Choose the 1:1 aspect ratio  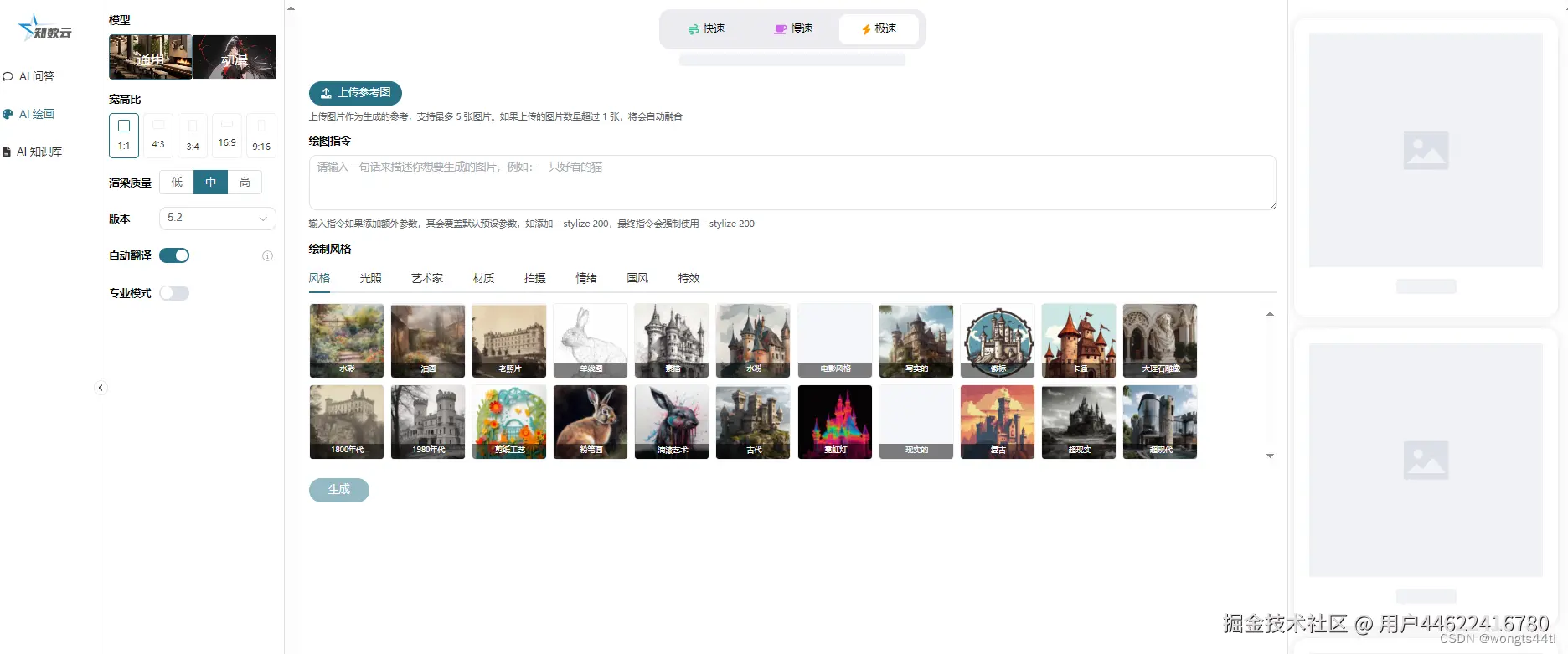(124, 135)
